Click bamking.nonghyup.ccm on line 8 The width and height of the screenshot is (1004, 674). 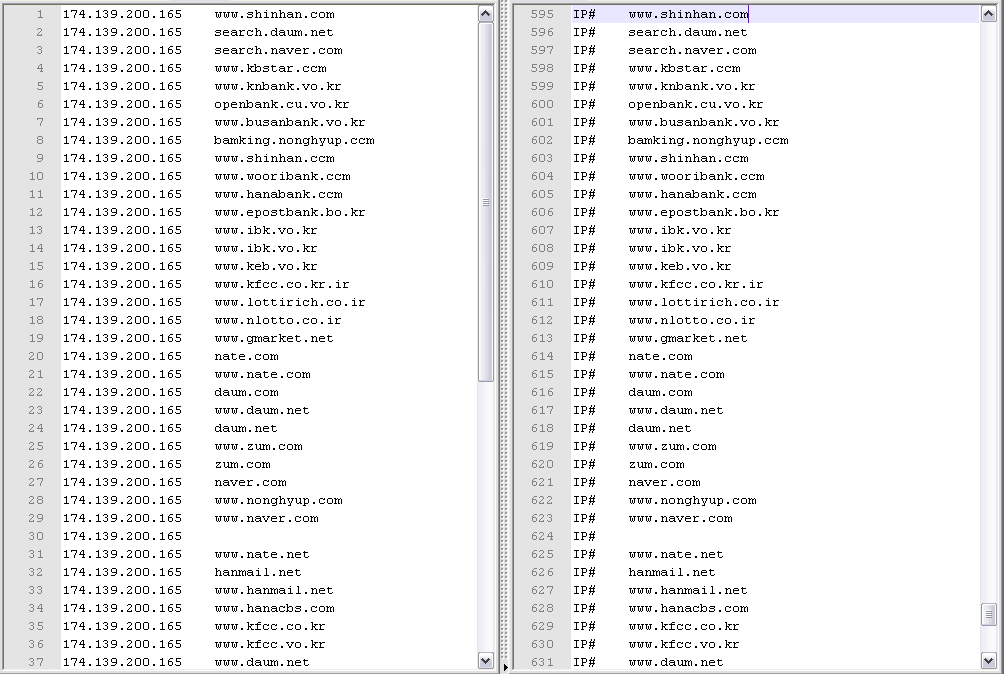point(294,140)
